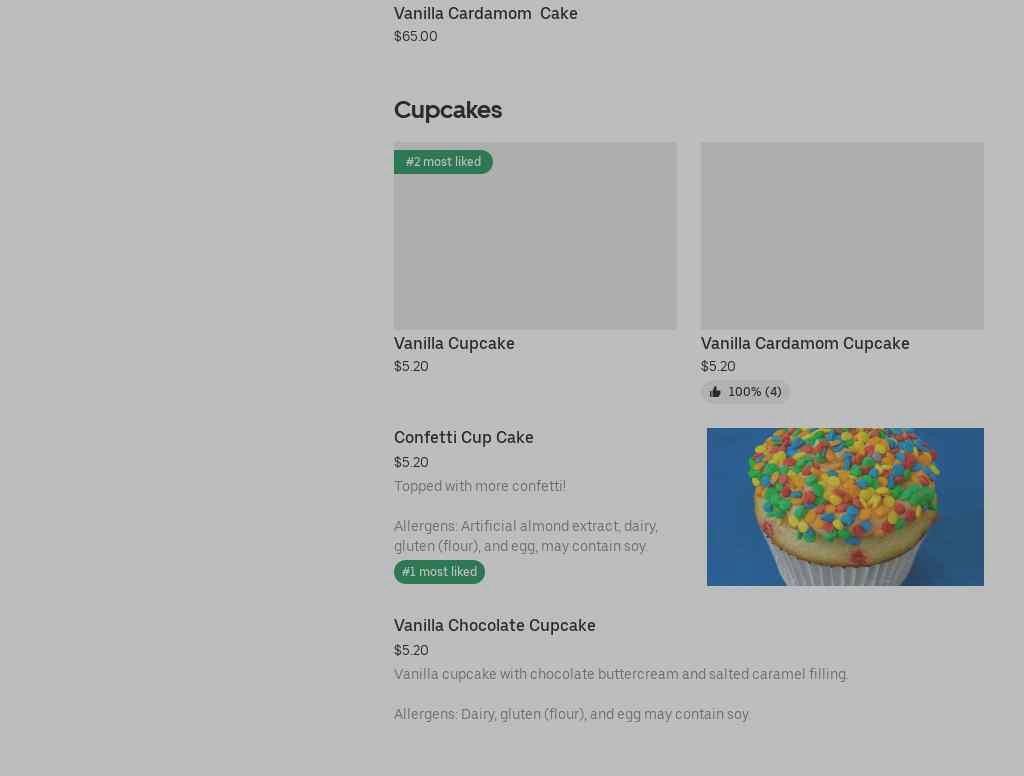Click the $5.20 price under Vanilla Chocolate Cupcake
The width and height of the screenshot is (1024, 776).
[x=411, y=650]
